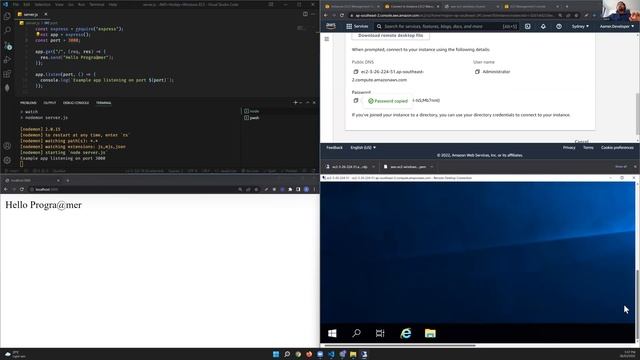Screen dimensions: 640x360
Task: Open Search panel in VS Code activity bar
Action: tap(7, 30)
